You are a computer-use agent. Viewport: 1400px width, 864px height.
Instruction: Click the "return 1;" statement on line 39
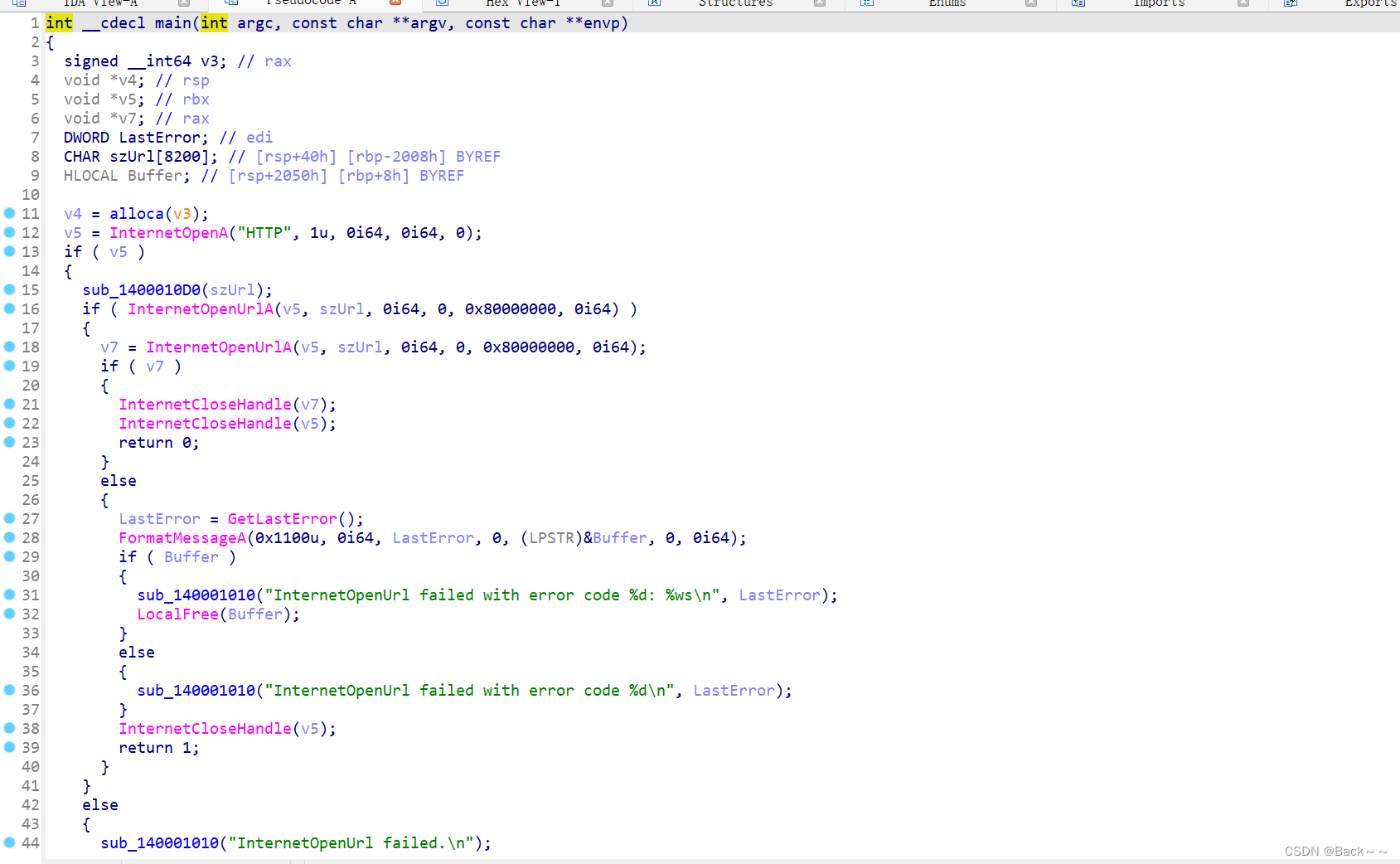coord(159,748)
